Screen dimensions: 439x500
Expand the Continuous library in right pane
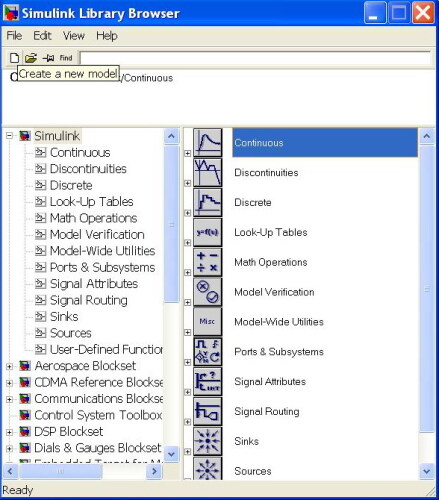(188, 153)
